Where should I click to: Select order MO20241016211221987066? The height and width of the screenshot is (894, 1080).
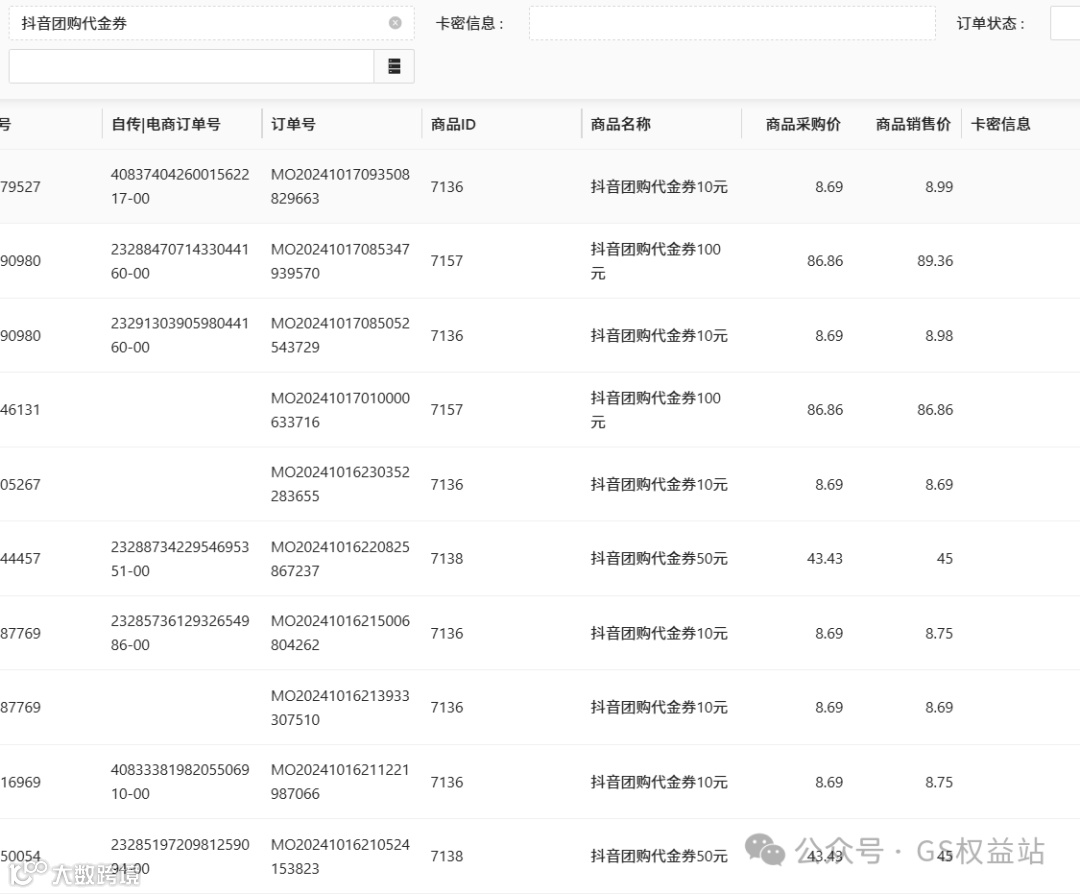pyautogui.click(x=340, y=782)
